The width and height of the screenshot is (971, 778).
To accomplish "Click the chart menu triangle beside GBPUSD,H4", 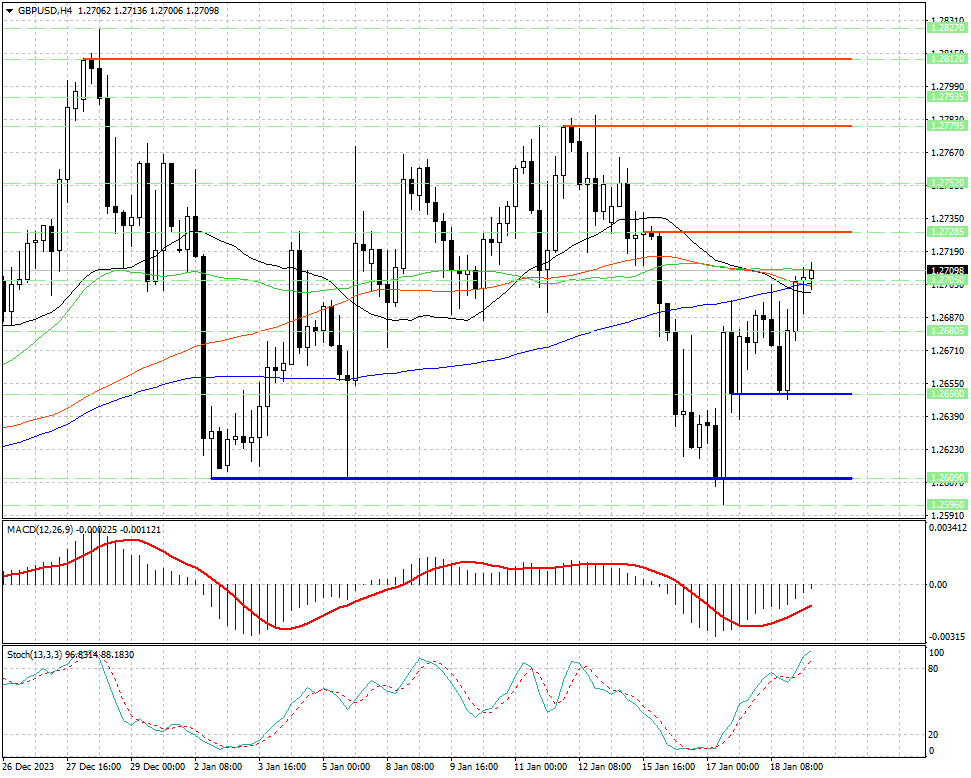I will point(9,11).
